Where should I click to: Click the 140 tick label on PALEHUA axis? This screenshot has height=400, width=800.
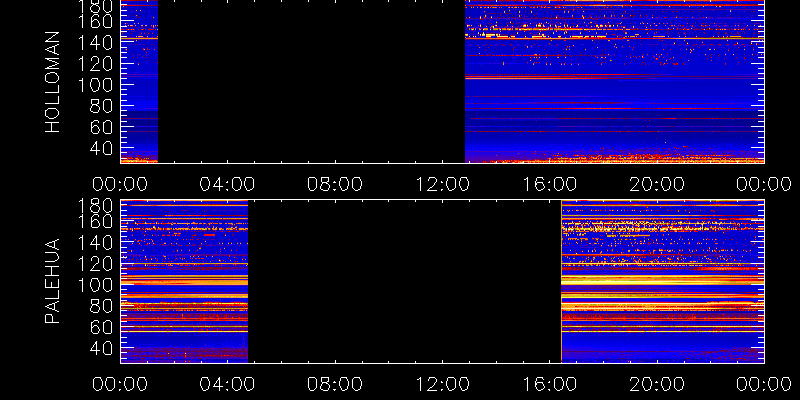click(x=96, y=243)
